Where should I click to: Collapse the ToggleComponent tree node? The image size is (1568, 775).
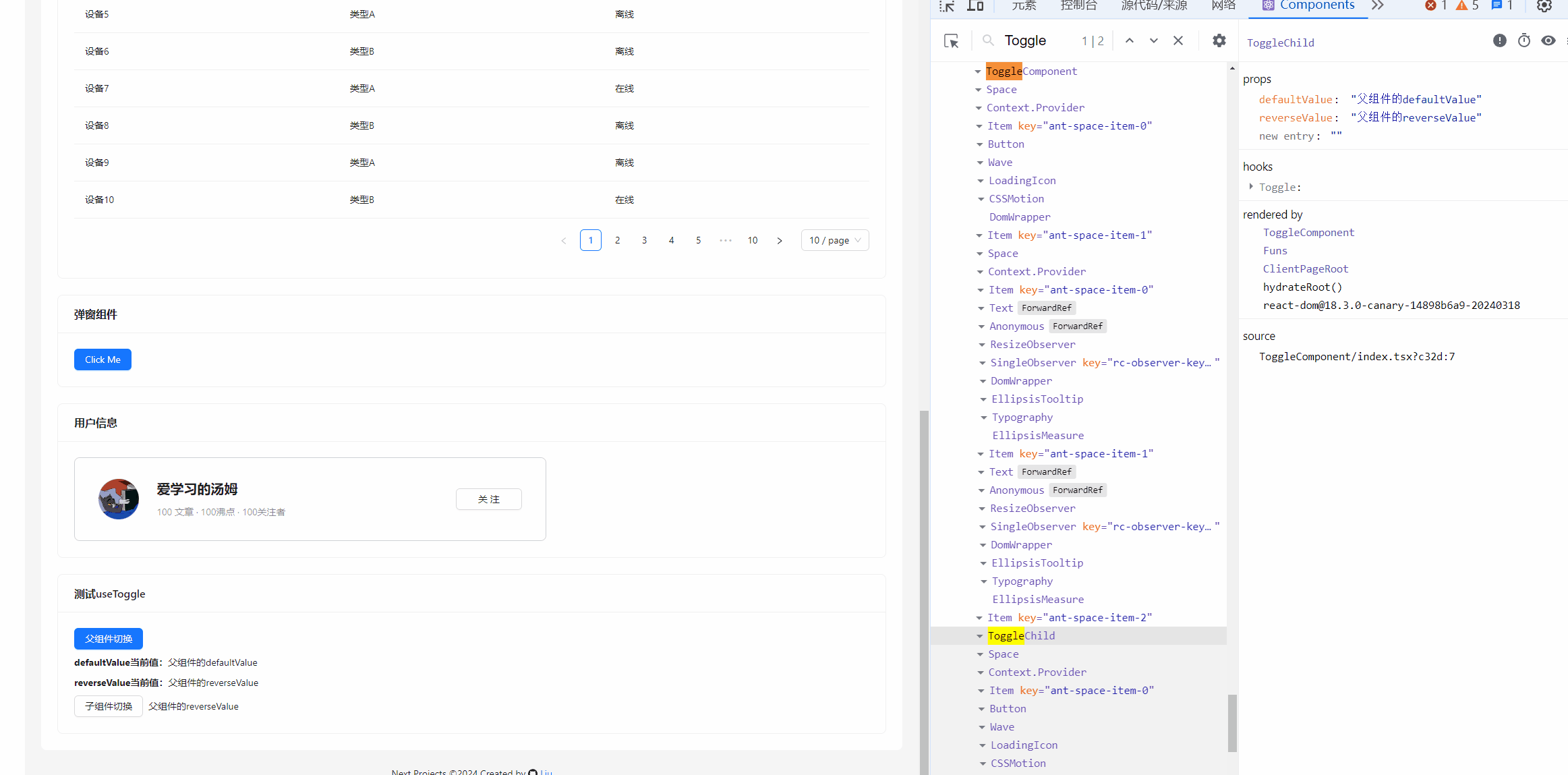[x=979, y=71]
